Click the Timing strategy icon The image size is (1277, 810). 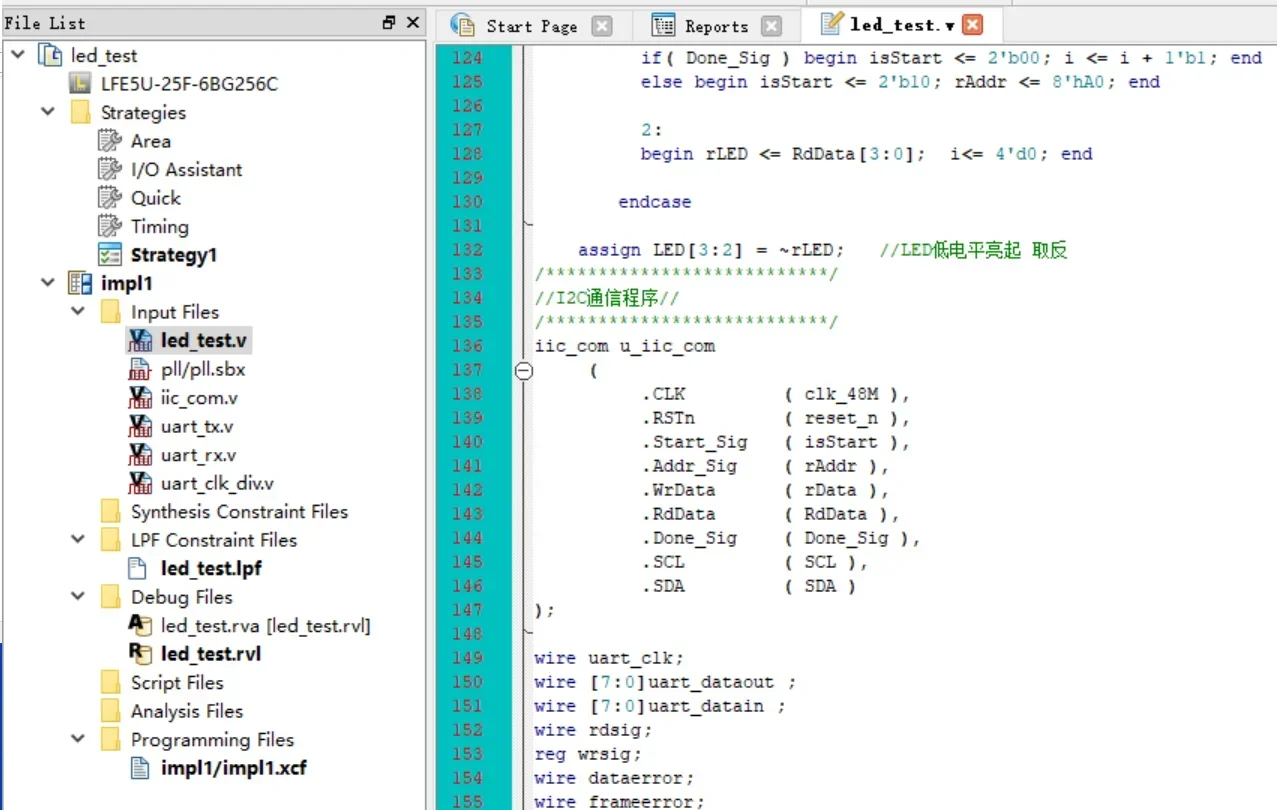click(x=110, y=226)
